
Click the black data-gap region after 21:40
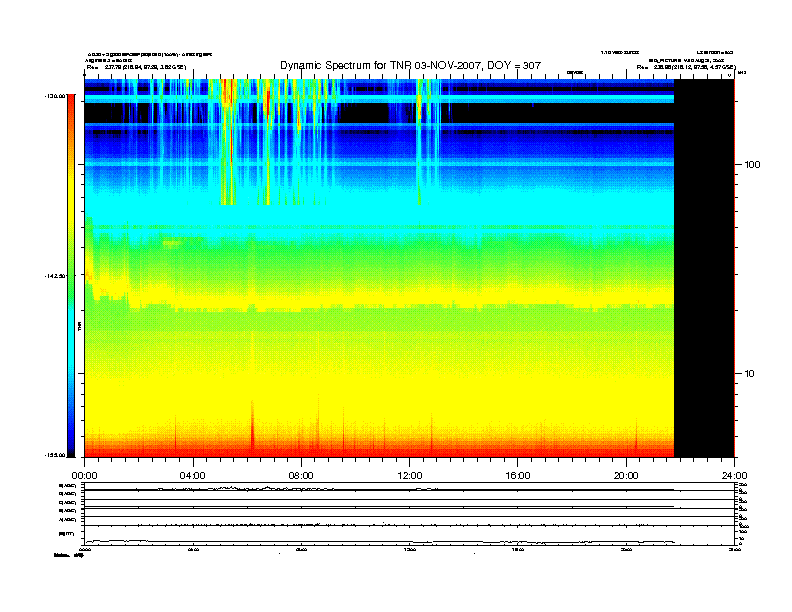(x=704, y=268)
